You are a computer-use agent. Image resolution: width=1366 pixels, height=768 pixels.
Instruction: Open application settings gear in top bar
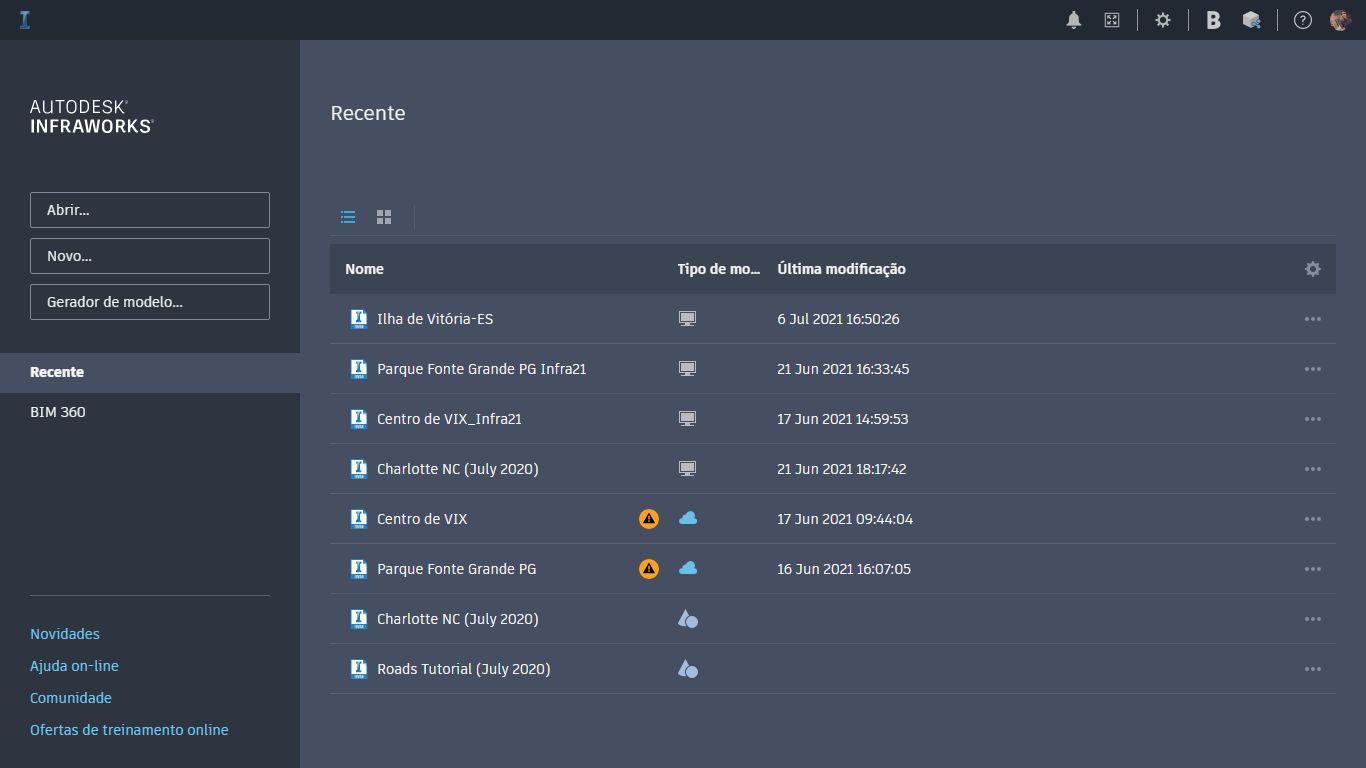pyautogui.click(x=1163, y=20)
